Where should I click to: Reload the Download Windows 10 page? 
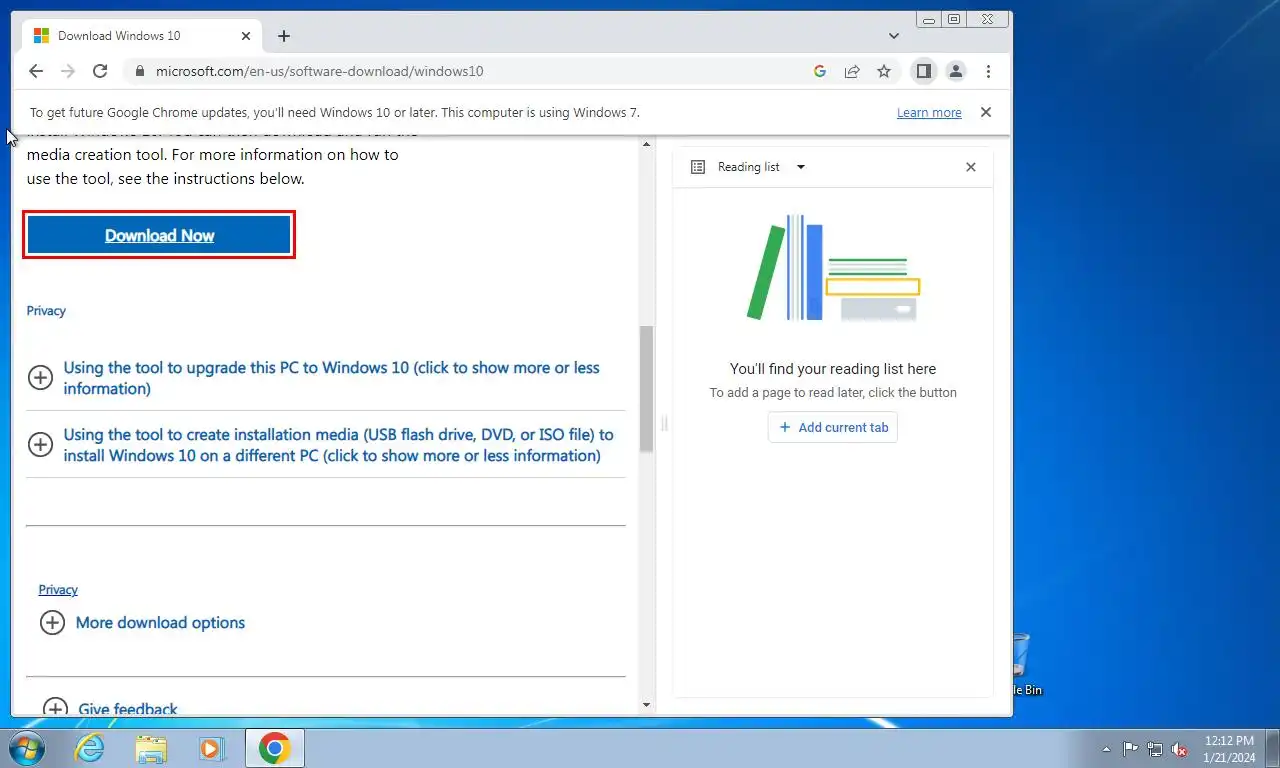(100, 71)
